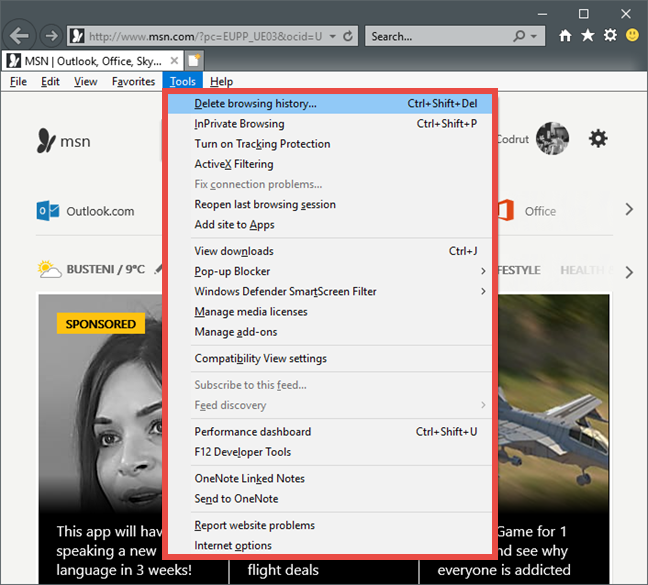Open the address bar dropdown arrow
The width and height of the screenshot is (648, 585).
tap(333, 36)
